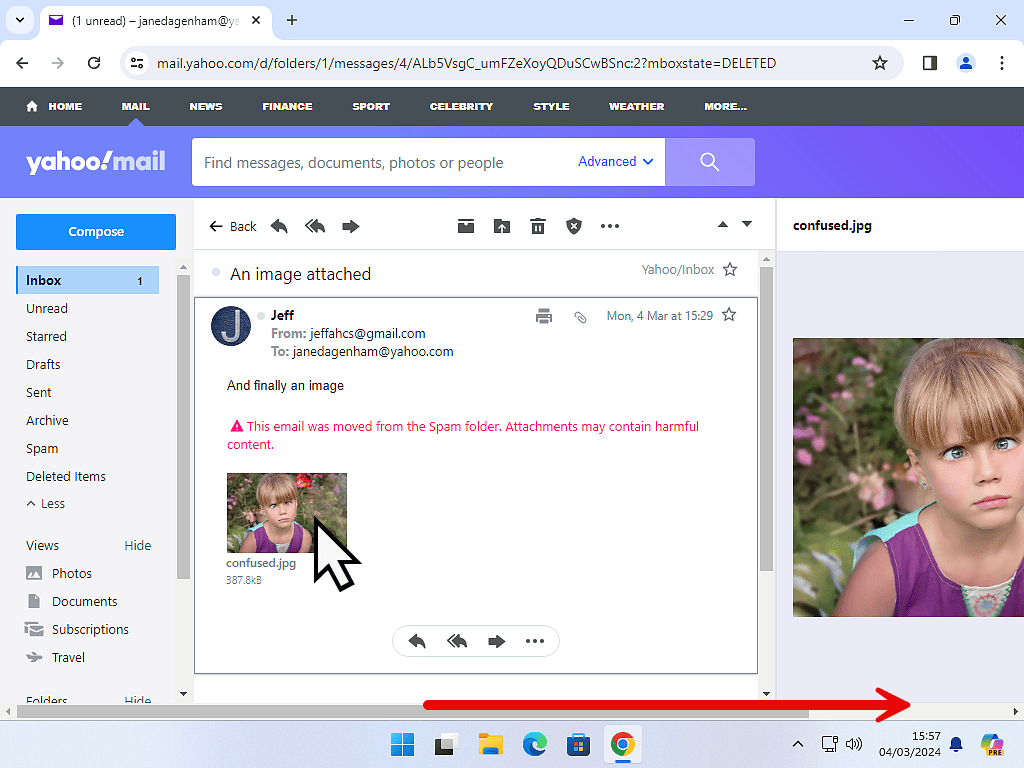Screen dimensions: 1024x768
Task: Click the Compose button
Action: point(96,232)
